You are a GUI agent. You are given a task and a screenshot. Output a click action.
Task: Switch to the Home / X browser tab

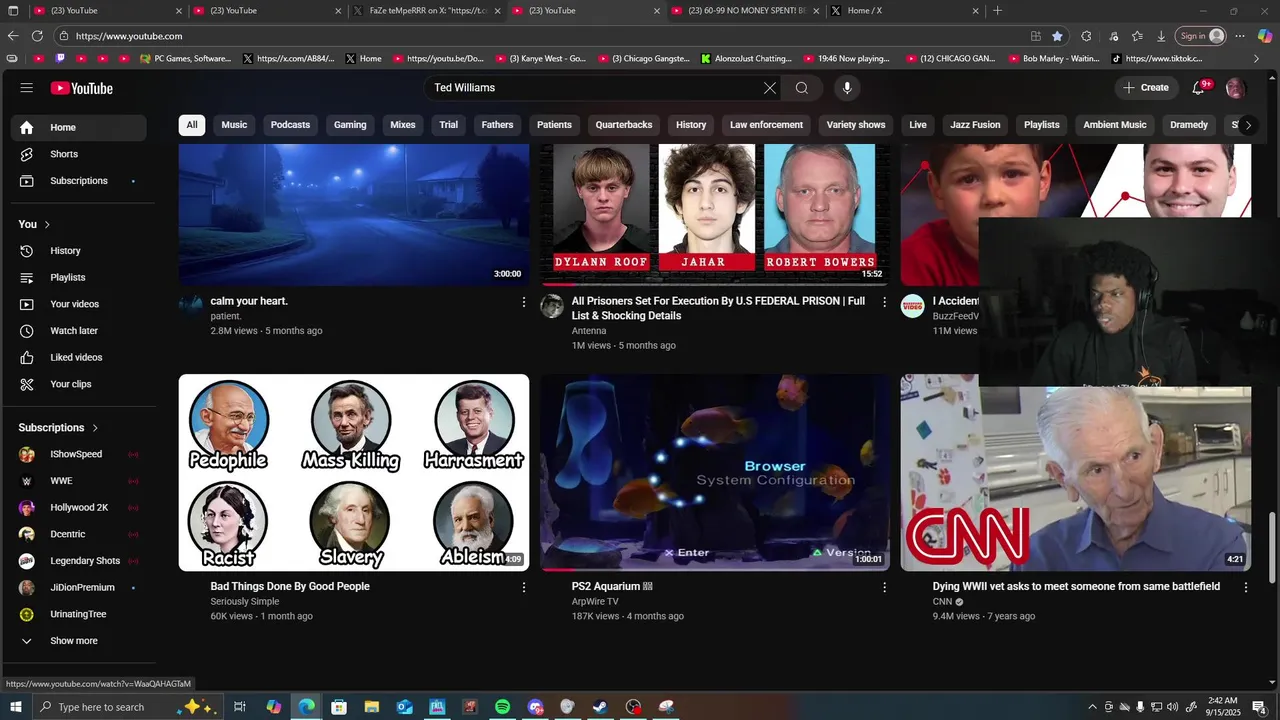905,11
